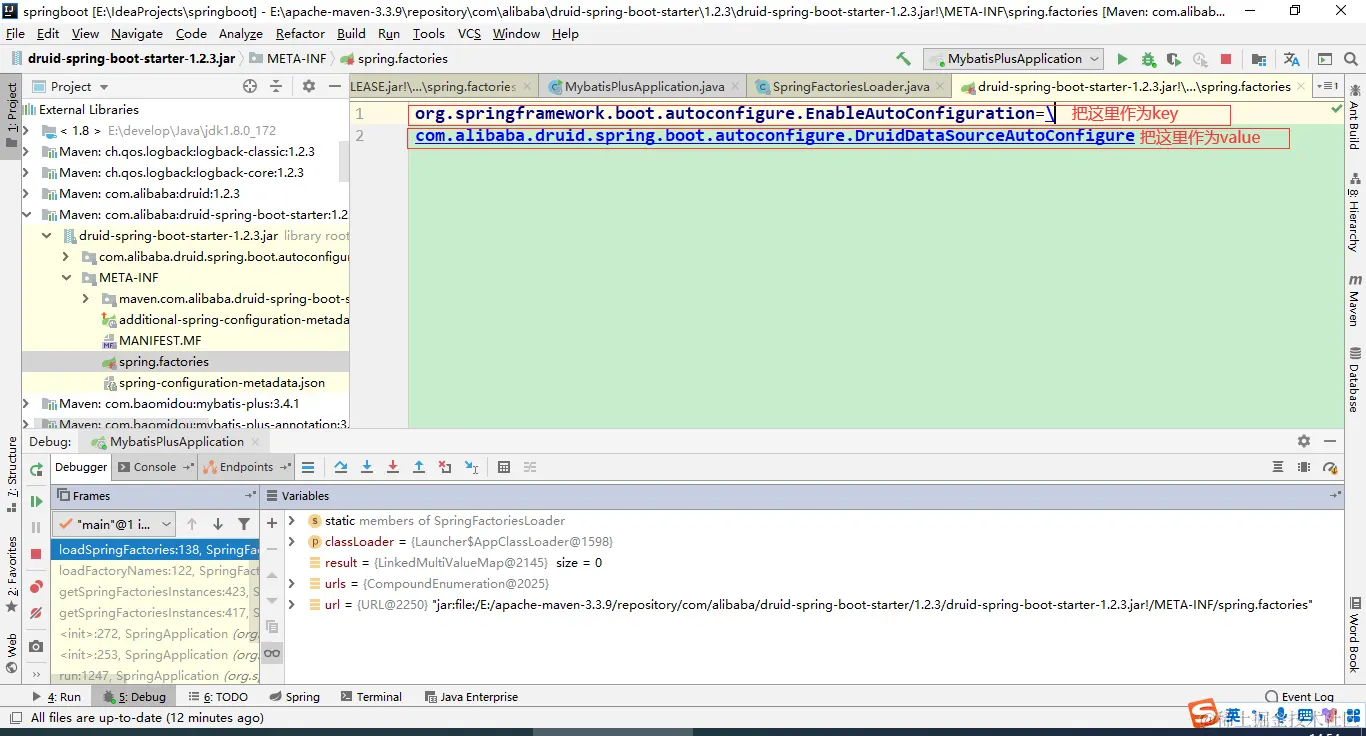Screen dimensions: 1366x736
Task: Force step into with the red down arrow
Action: pos(393,467)
